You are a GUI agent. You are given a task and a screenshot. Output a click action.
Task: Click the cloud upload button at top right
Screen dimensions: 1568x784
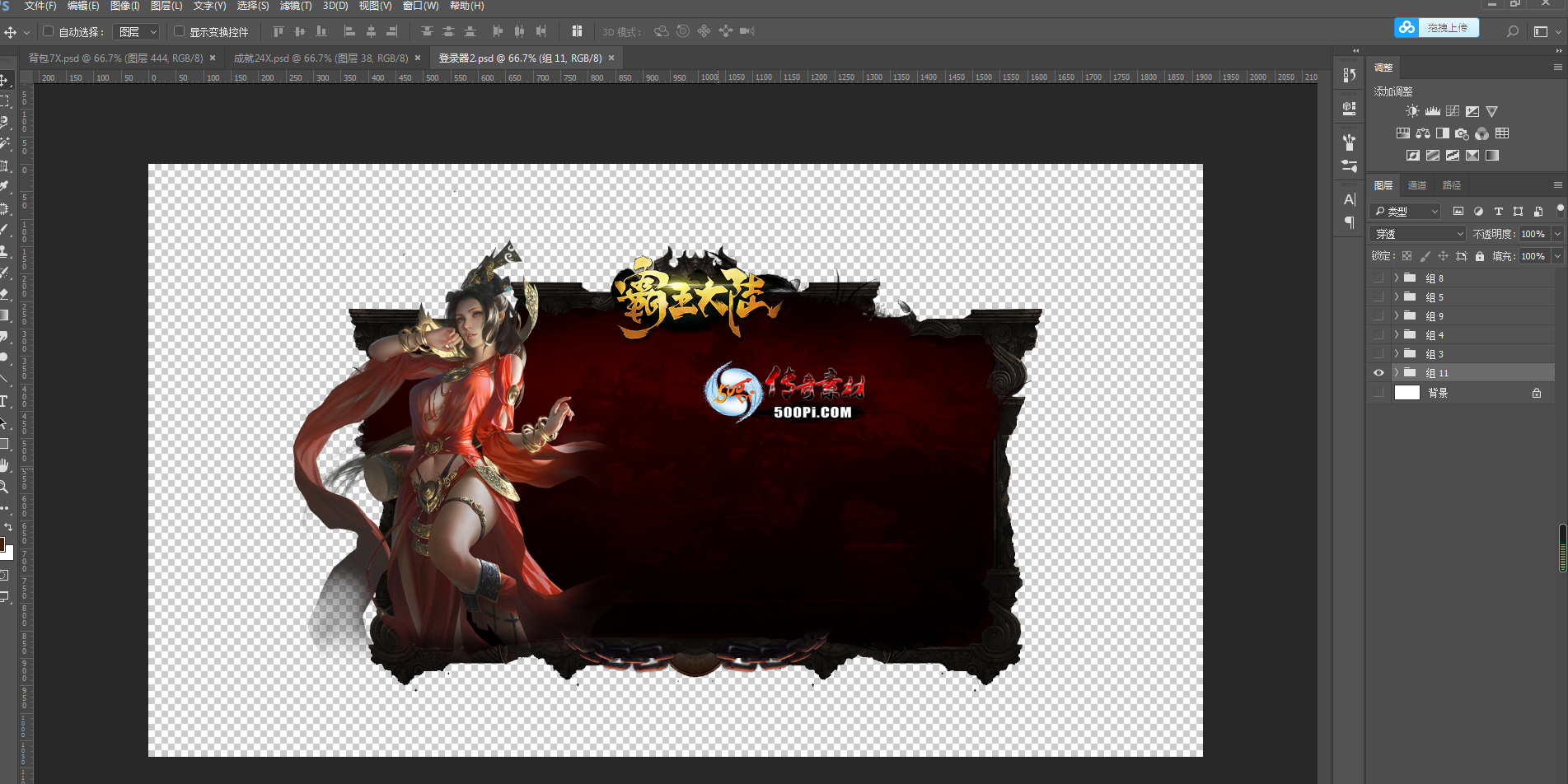(1437, 28)
